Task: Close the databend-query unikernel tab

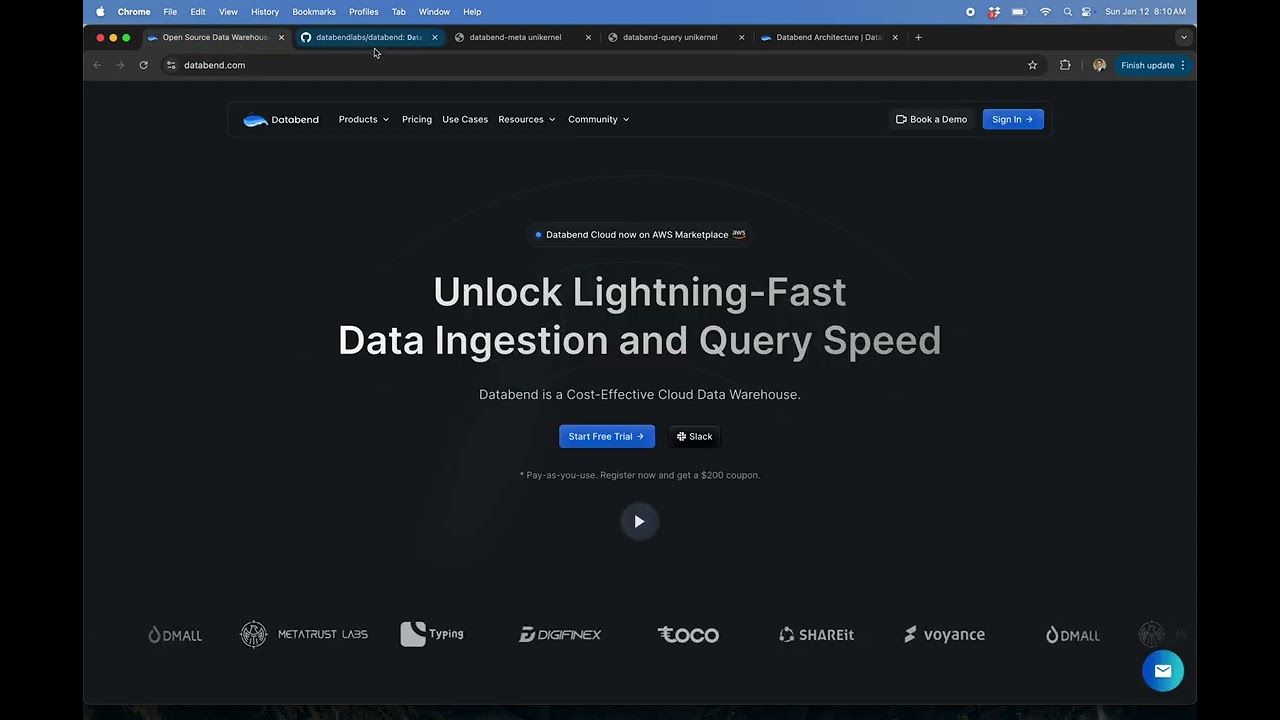Action: click(x=741, y=37)
